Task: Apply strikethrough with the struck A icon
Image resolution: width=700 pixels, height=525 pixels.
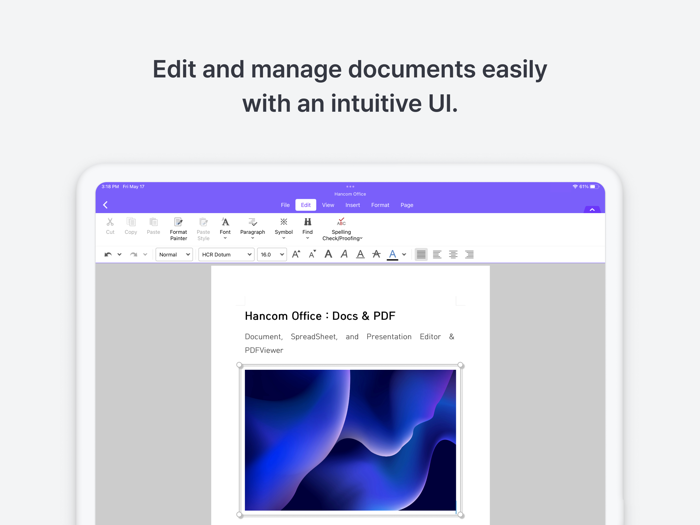Action: click(x=376, y=254)
